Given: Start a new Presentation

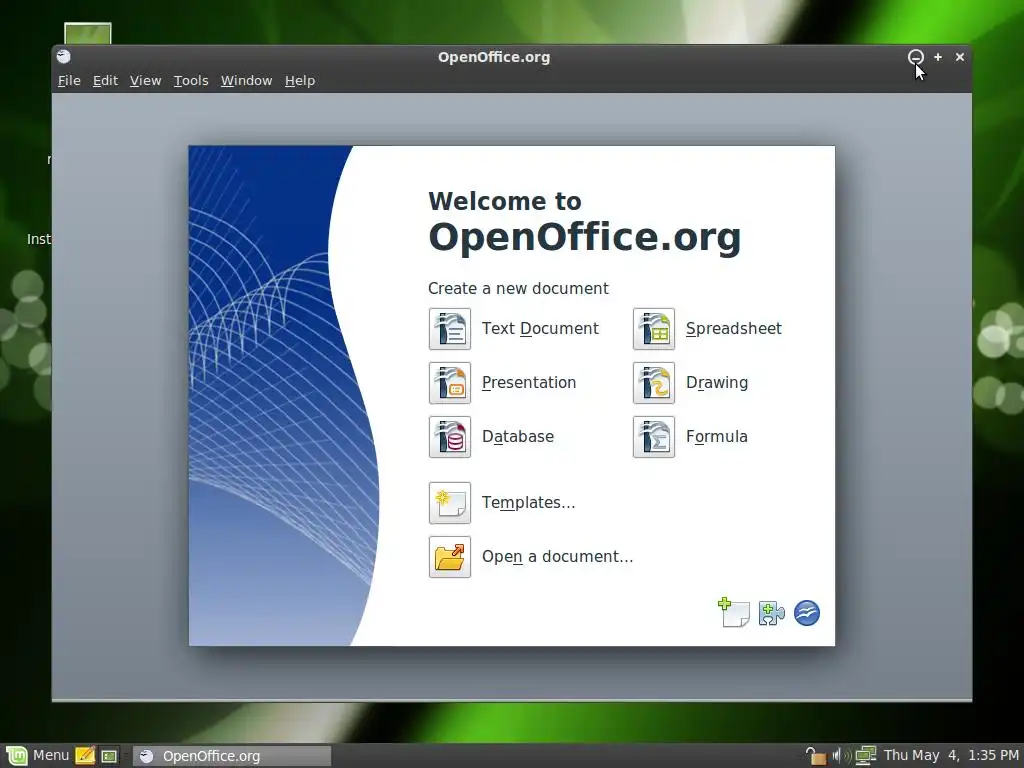Looking at the screenshot, I should point(449,383).
